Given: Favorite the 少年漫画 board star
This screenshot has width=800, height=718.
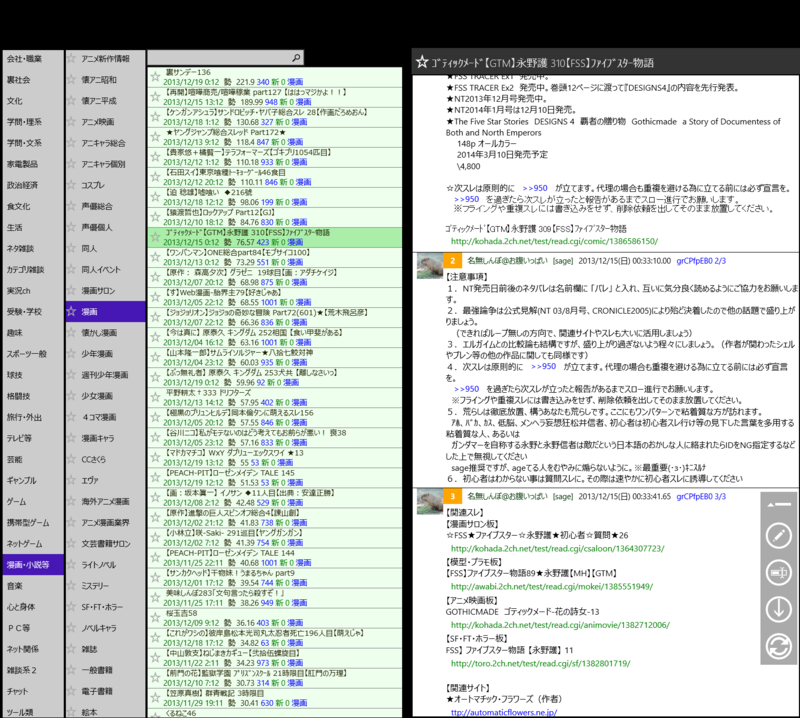Looking at the screenshot, I should click(x=71, y=354).
